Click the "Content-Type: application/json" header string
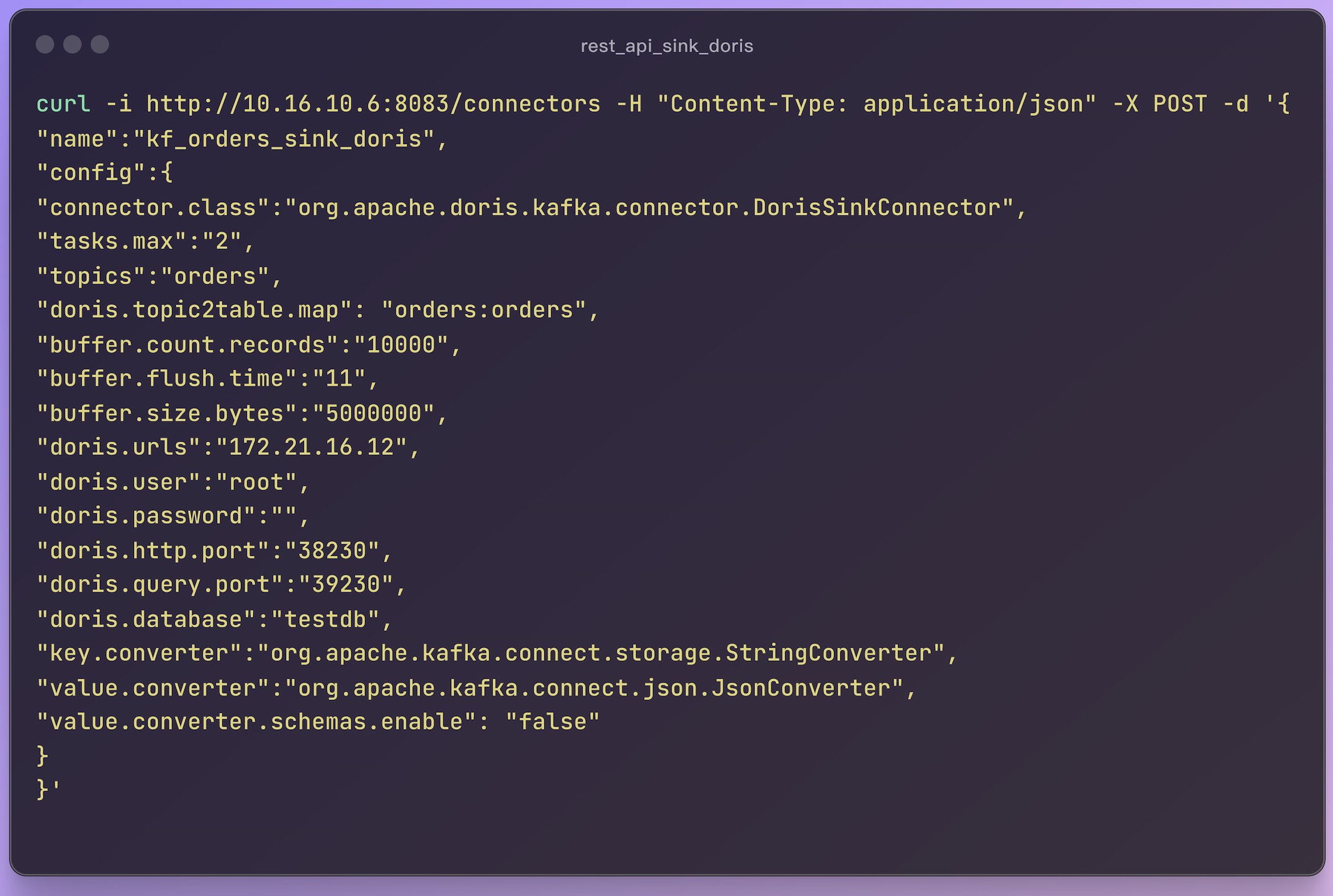1333x896 pixels. click(x=876, y=104)
